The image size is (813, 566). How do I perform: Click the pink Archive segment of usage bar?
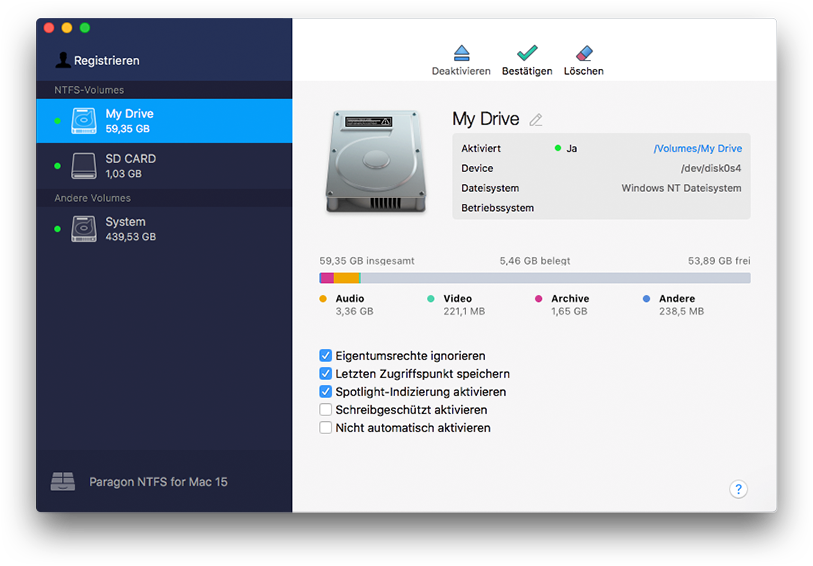coord(327,278)
